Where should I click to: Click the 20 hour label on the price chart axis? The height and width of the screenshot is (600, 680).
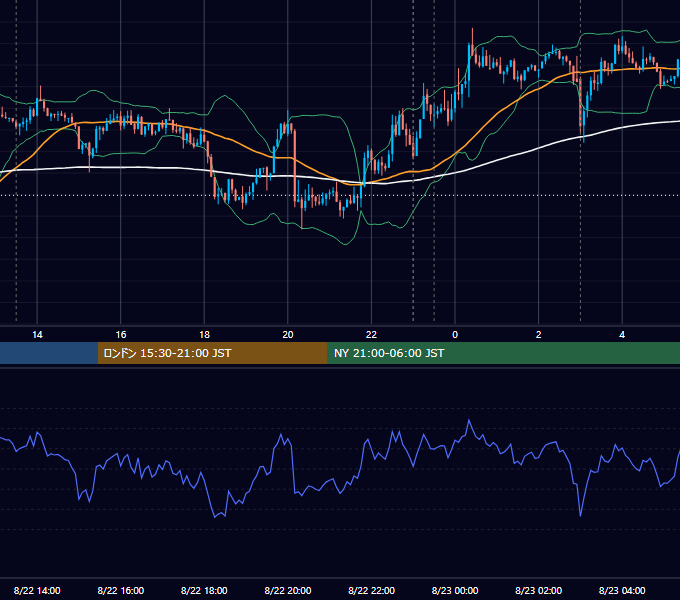click(x=288, y=335)
